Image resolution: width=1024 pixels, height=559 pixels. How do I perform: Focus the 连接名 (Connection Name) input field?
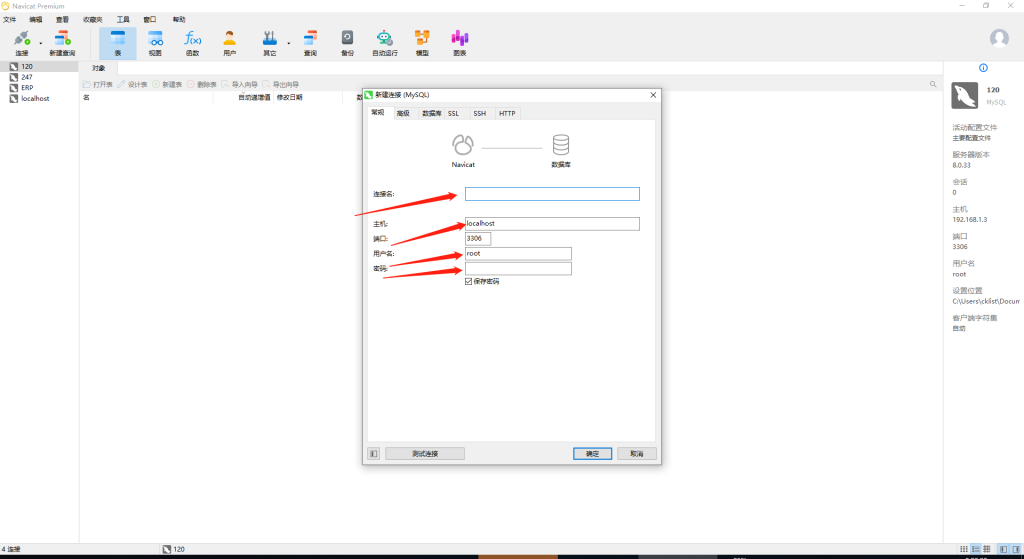pyautogui.click(x=552, y=194)
